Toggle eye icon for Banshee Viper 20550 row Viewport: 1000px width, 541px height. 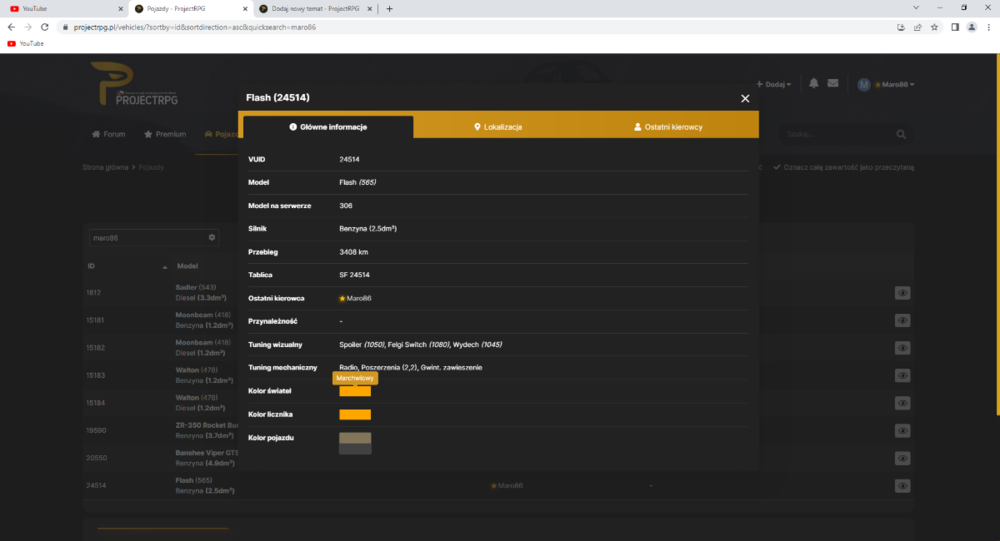click(x=902, y=458)
